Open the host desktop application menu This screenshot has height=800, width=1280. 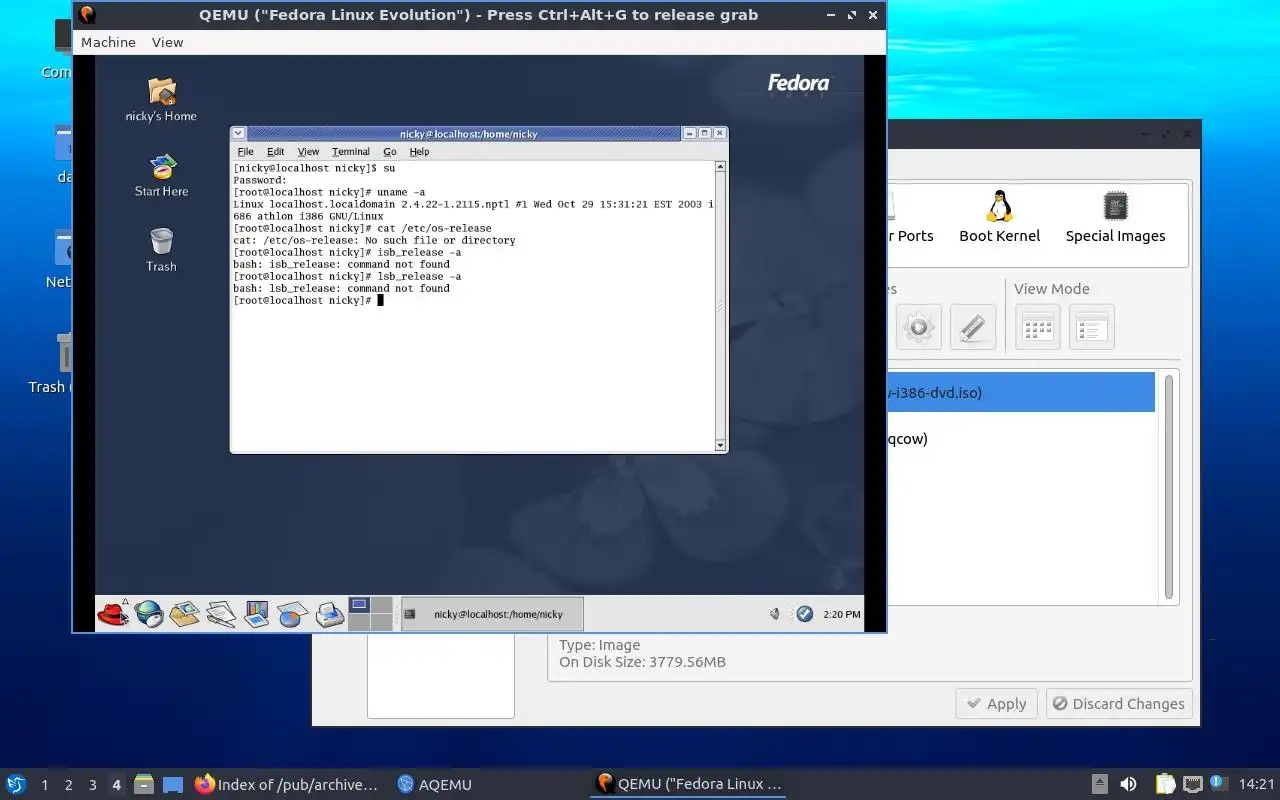click(x=15, y=784)
